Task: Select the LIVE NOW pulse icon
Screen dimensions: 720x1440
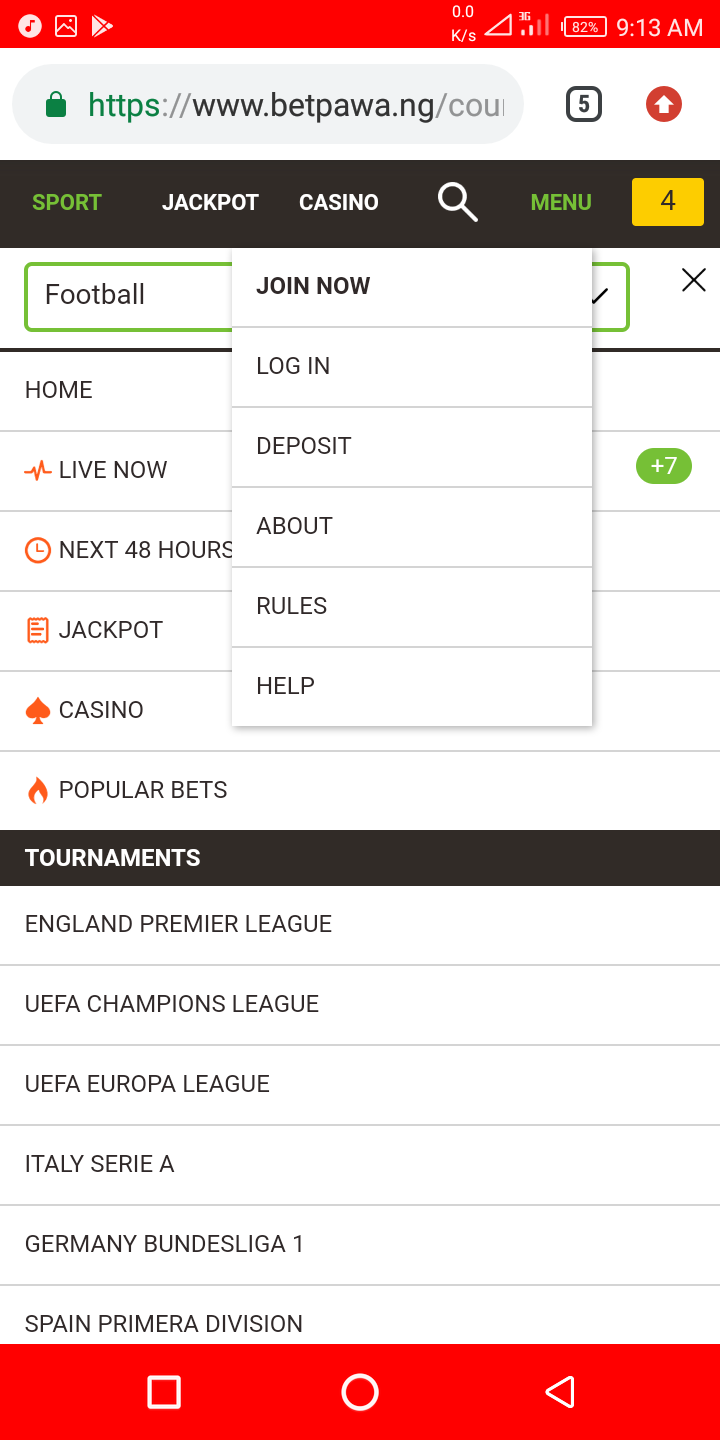Action: click(x=39, y=469)
